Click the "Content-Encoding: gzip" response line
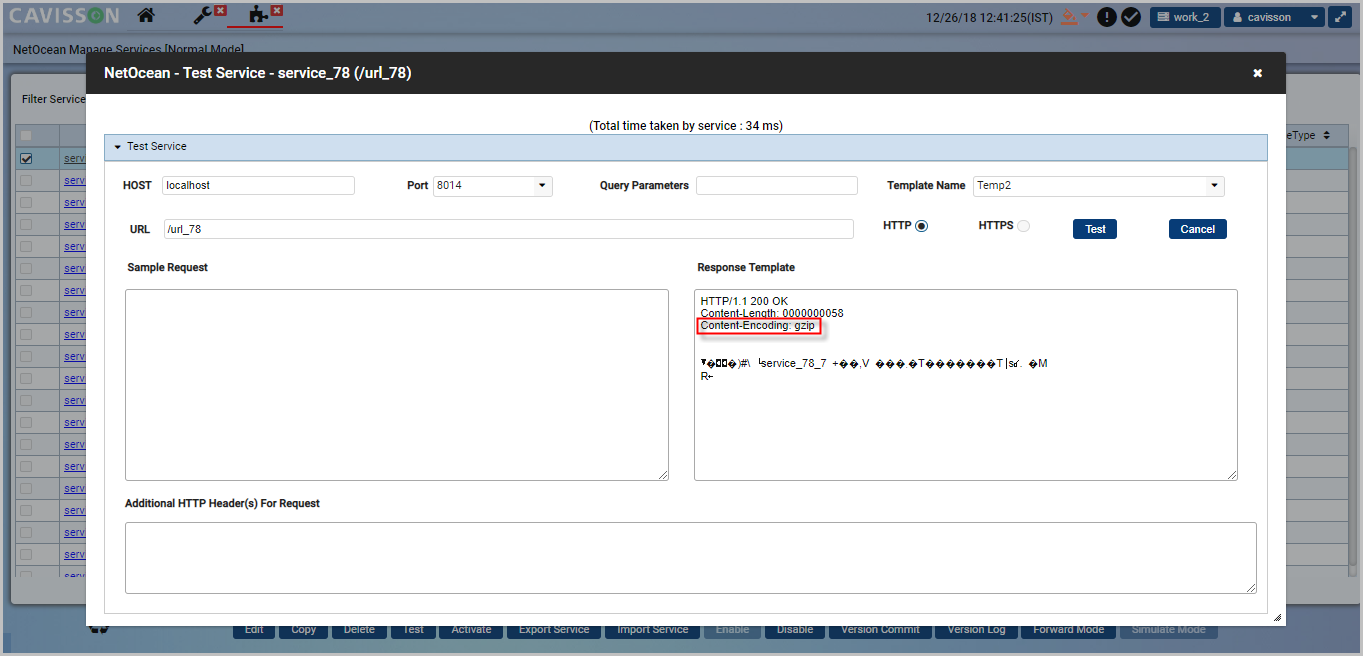Image resolution: width=1363 pixels, height=656 pixels. pyautogui.click(x=758, y=326)
